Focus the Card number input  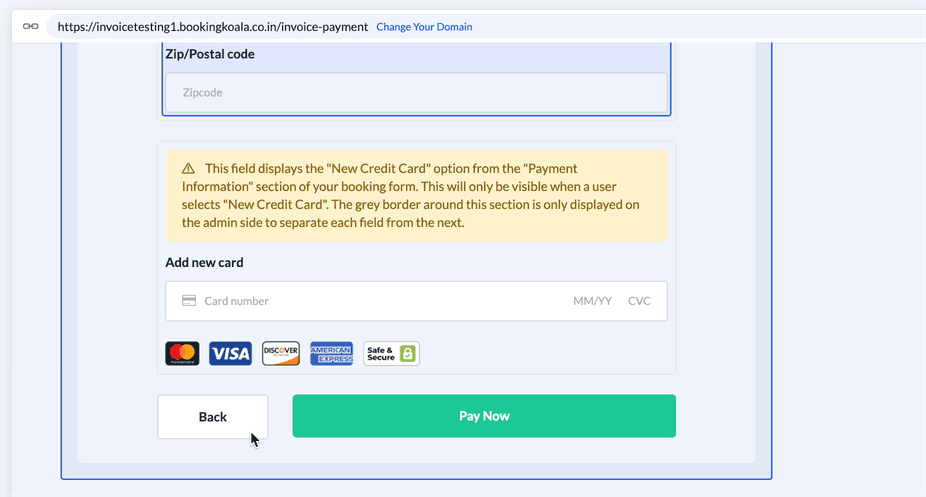tap(370, 301)
